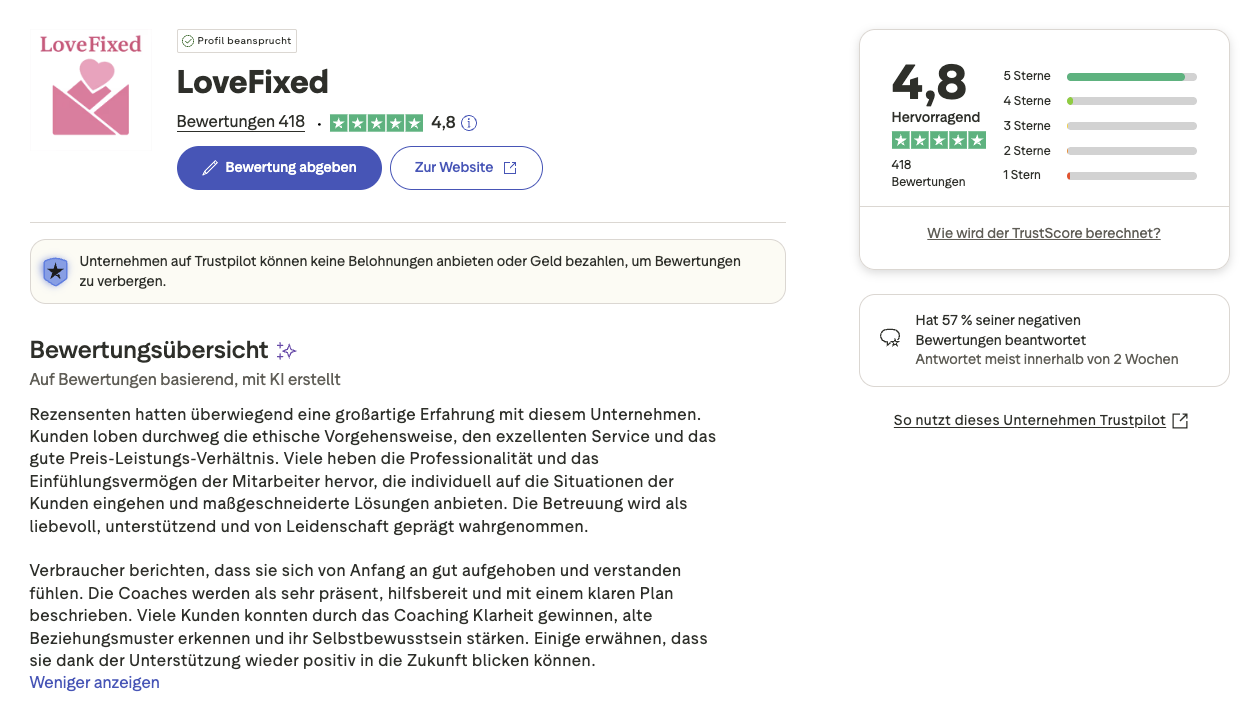This screenshot has width=1254, height=717.
Task: Click the checkmark icon in Profil beansprucht badge
Action: [x=189, y=41]
